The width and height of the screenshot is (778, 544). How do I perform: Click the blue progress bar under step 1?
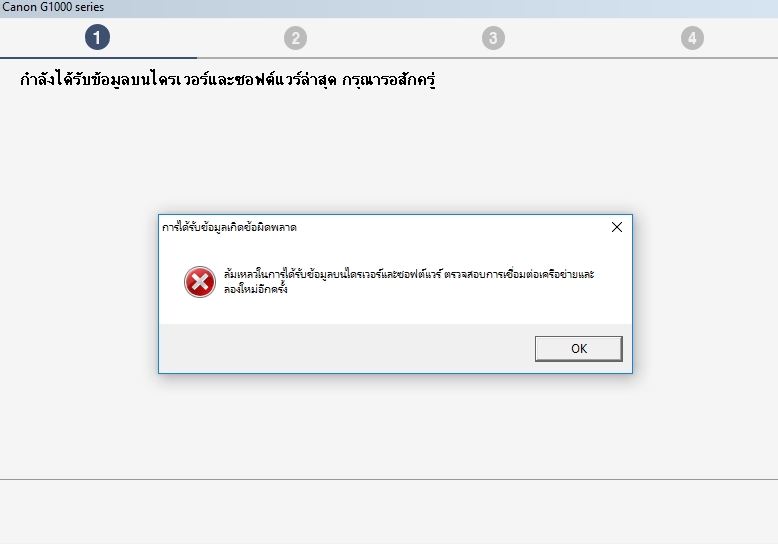click(98, 58)
